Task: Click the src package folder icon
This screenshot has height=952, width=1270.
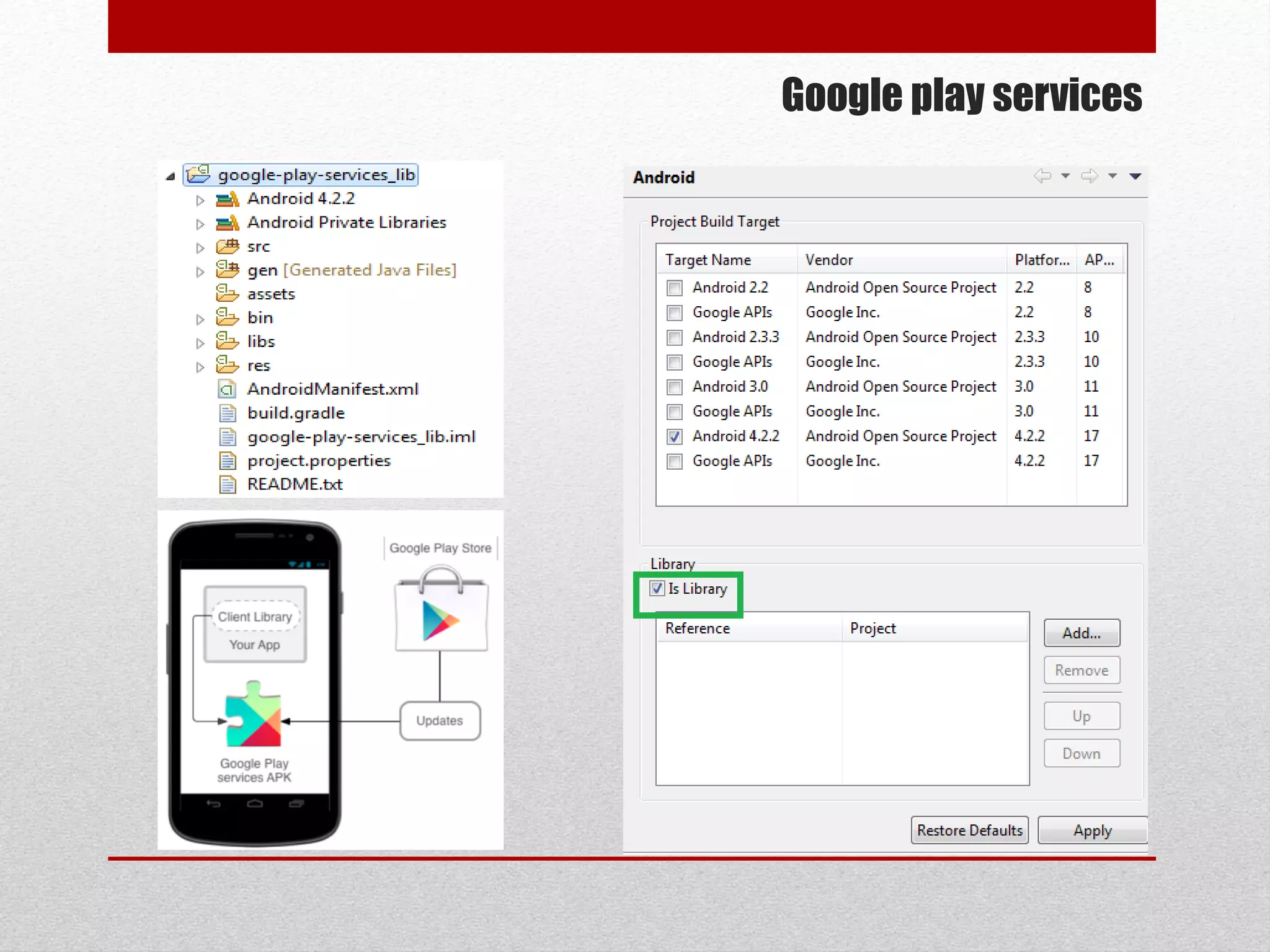Action: [x=227, y=247]
